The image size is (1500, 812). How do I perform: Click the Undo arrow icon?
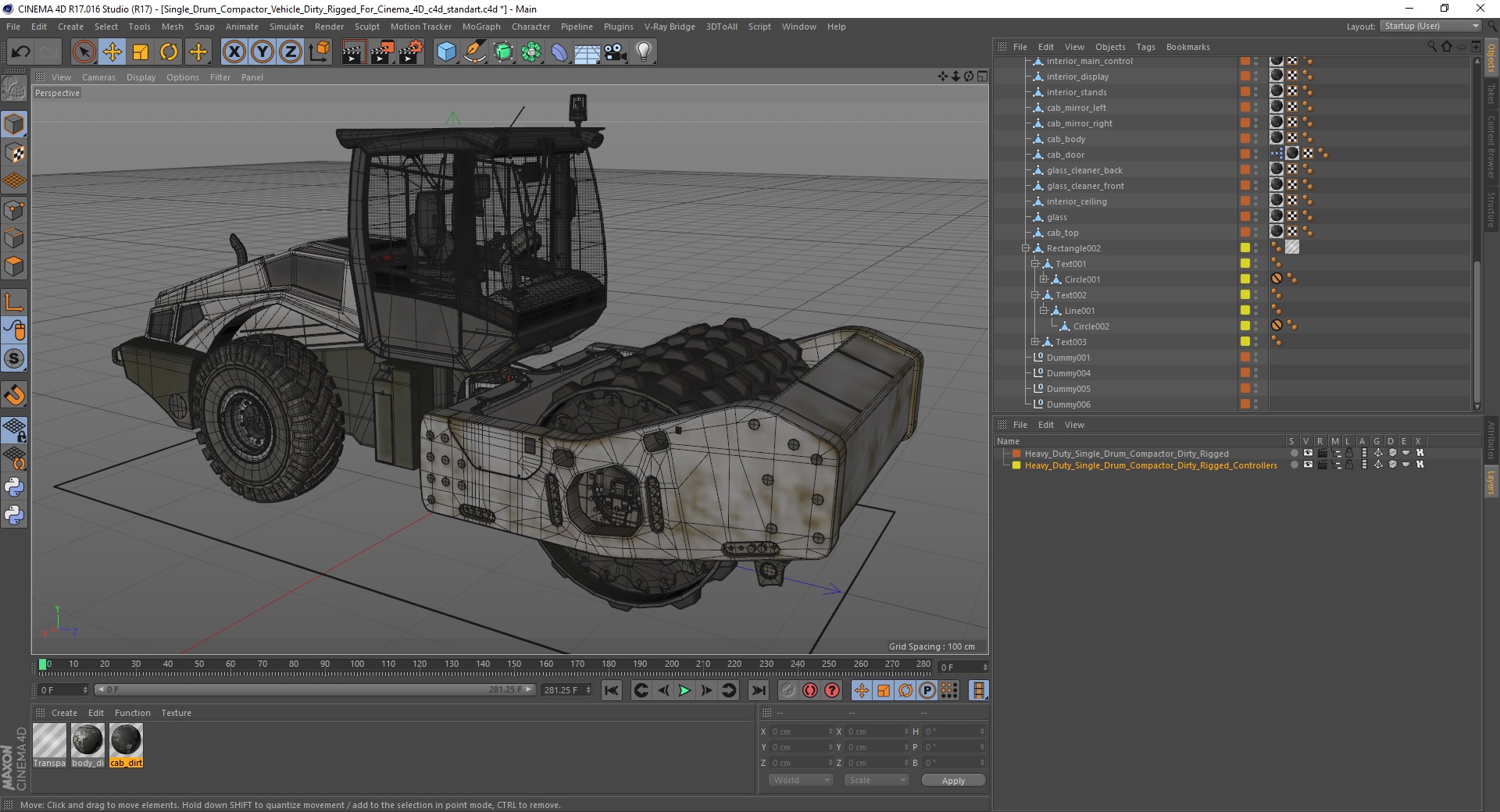(21, 52)
